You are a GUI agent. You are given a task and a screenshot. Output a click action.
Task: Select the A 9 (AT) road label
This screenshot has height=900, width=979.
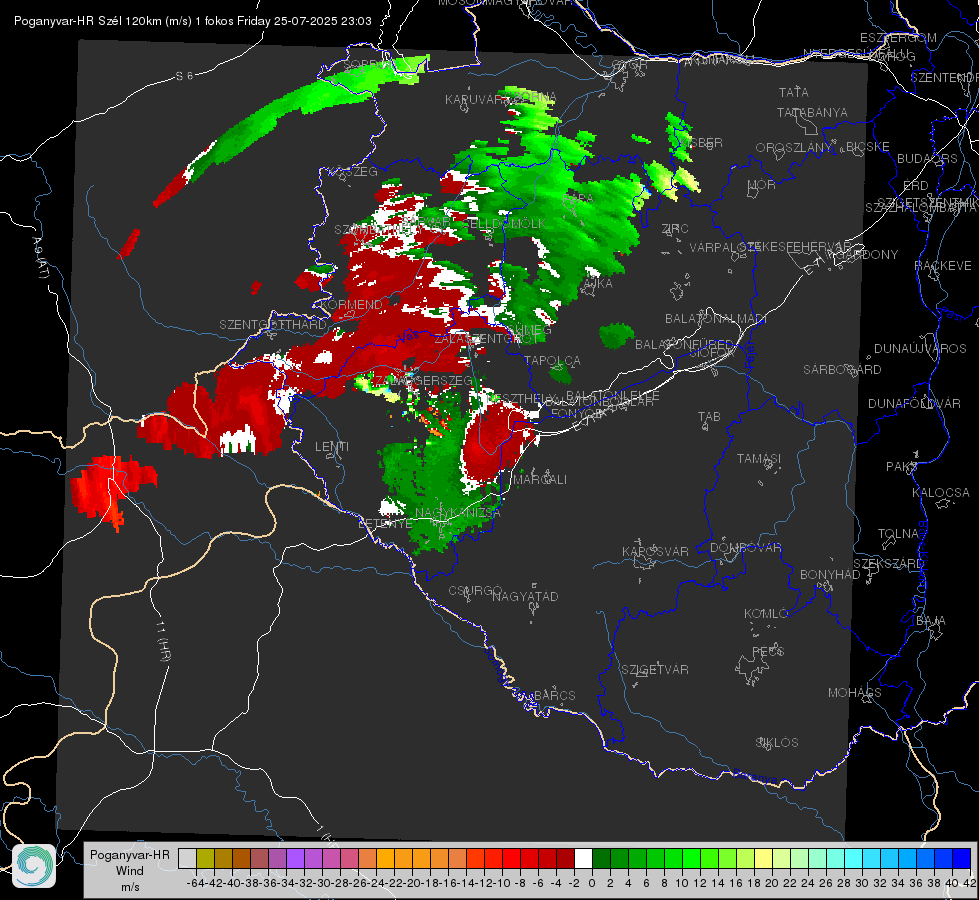[40, 258]
